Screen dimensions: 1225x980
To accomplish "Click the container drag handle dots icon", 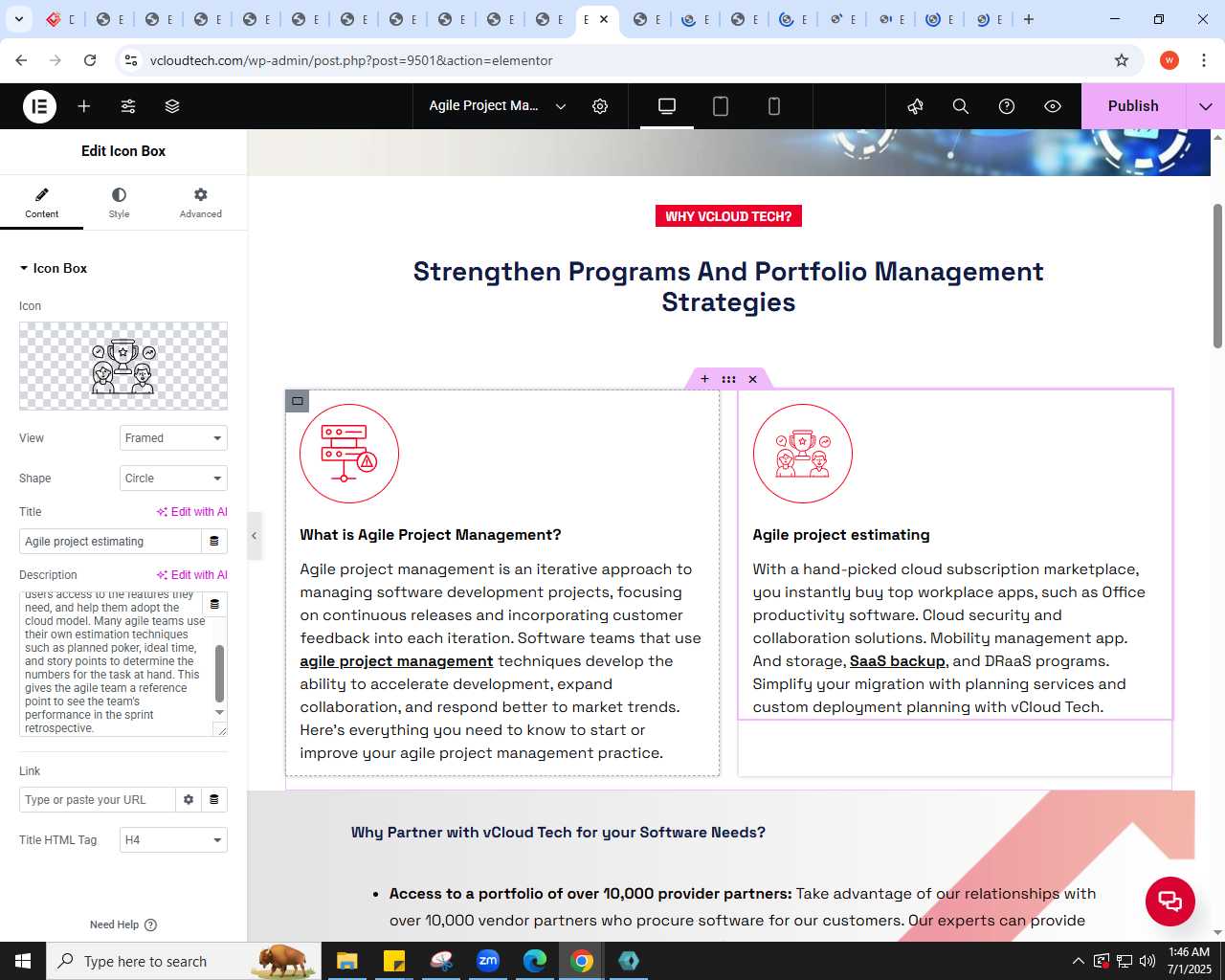I will 729,379.
